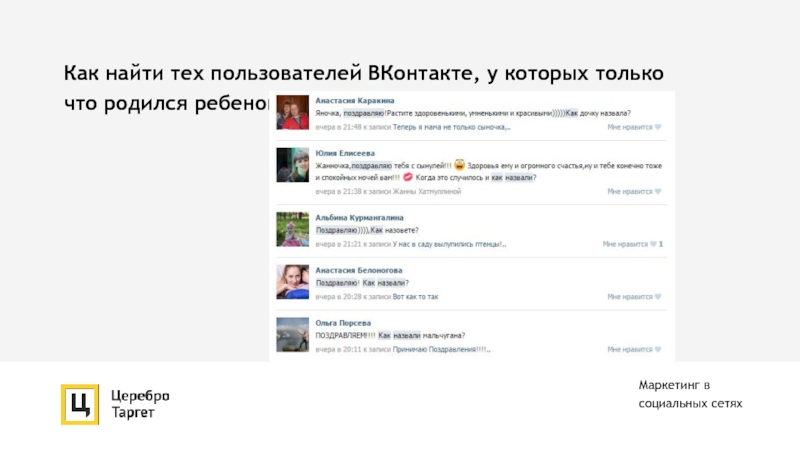
Task: Click heart icon in Альбина Курмангалина's comment row
Action: (x=653, y=244)
